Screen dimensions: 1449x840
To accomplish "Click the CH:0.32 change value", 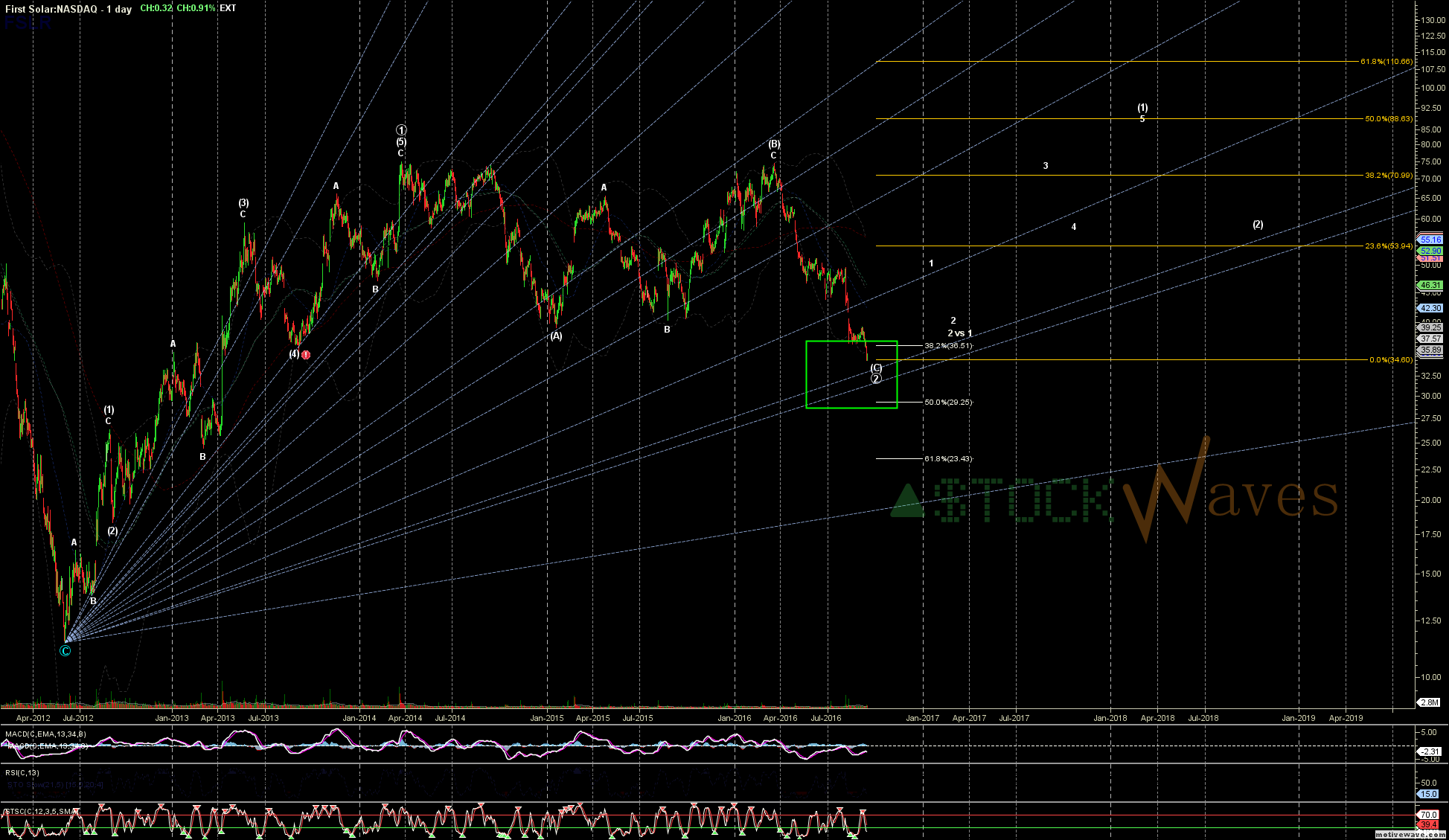I will pos(156,8).
